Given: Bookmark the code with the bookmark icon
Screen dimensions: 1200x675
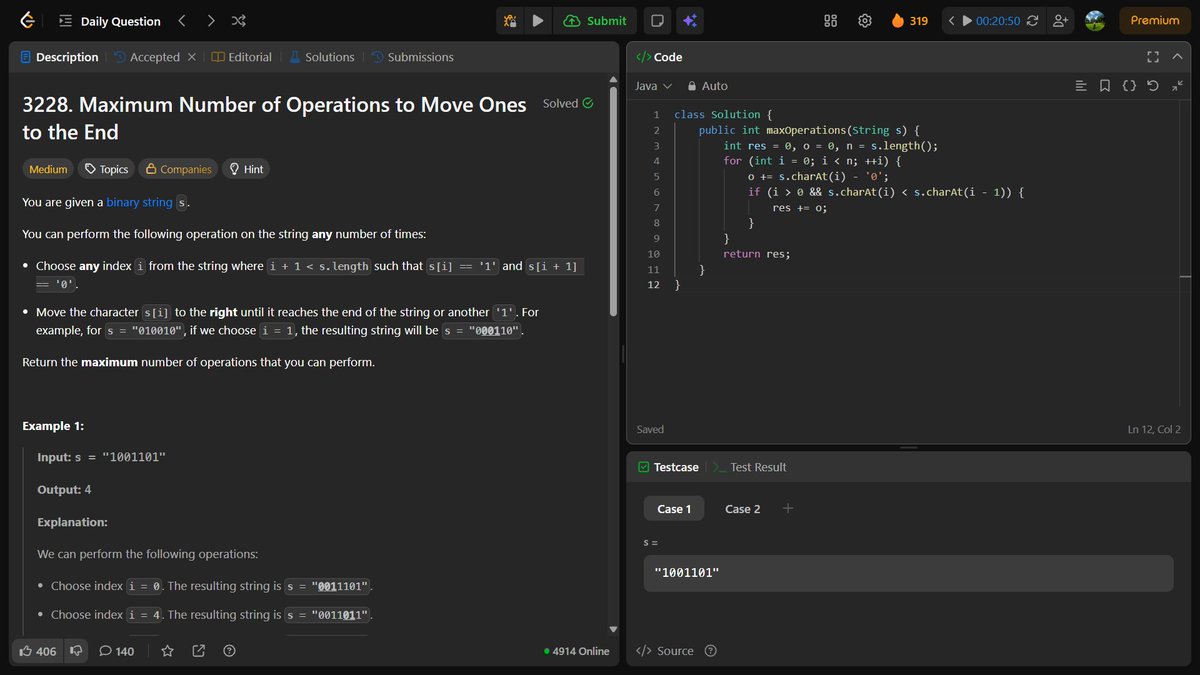Looking at the screenshot, I should [x=1105, y=86].
